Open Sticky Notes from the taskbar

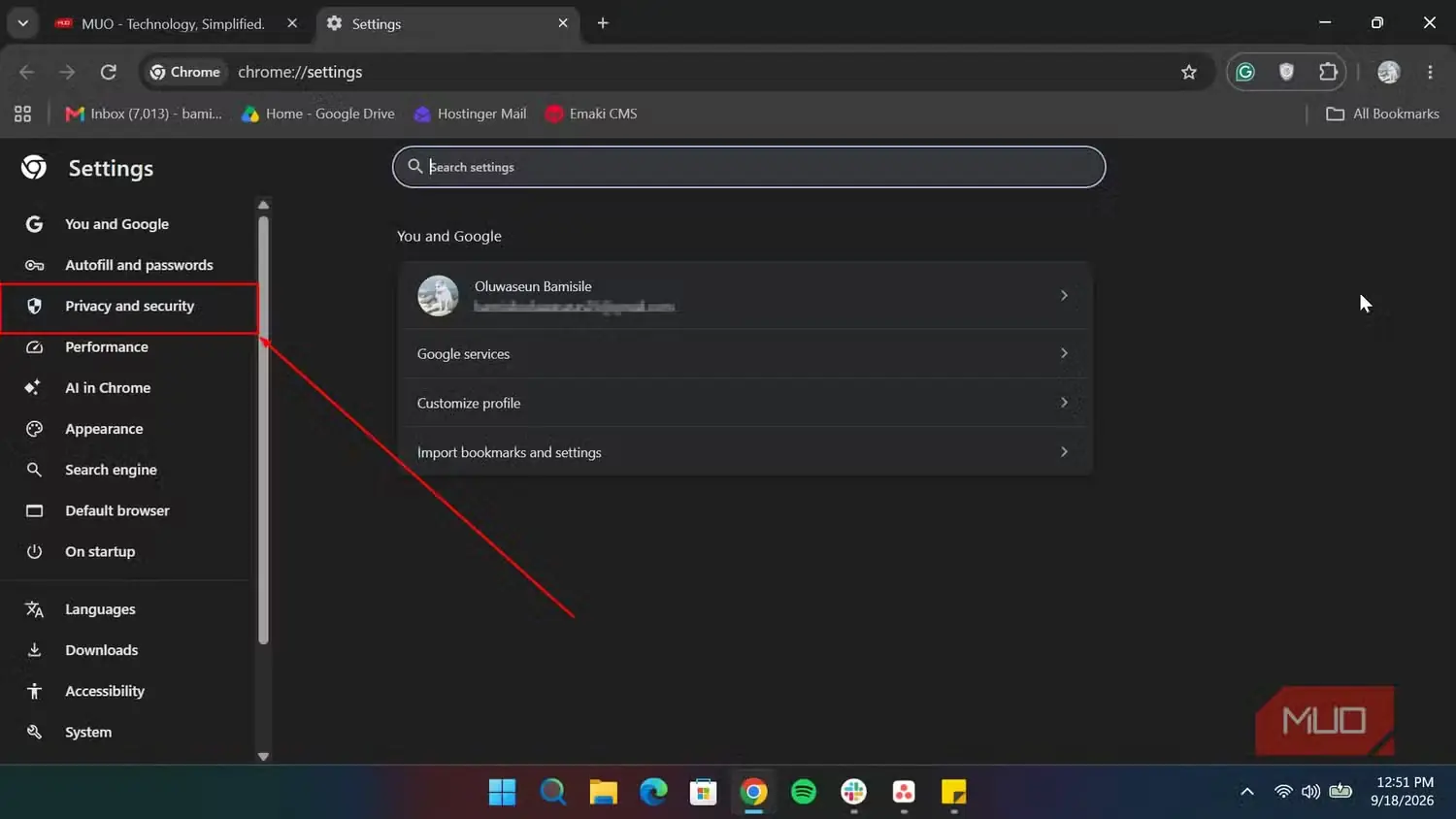(x=954, y=792)
